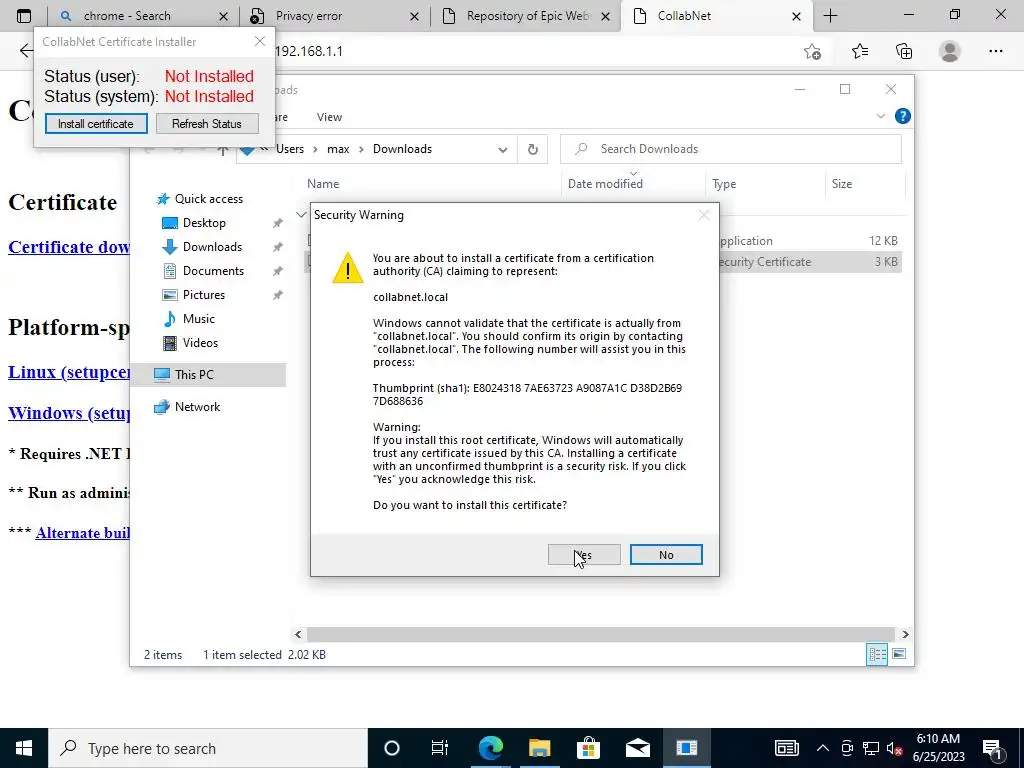The width and height of the screenshot is (1024, 768).
Task: Show hidden system tray icons
Action: pos(823,748)
